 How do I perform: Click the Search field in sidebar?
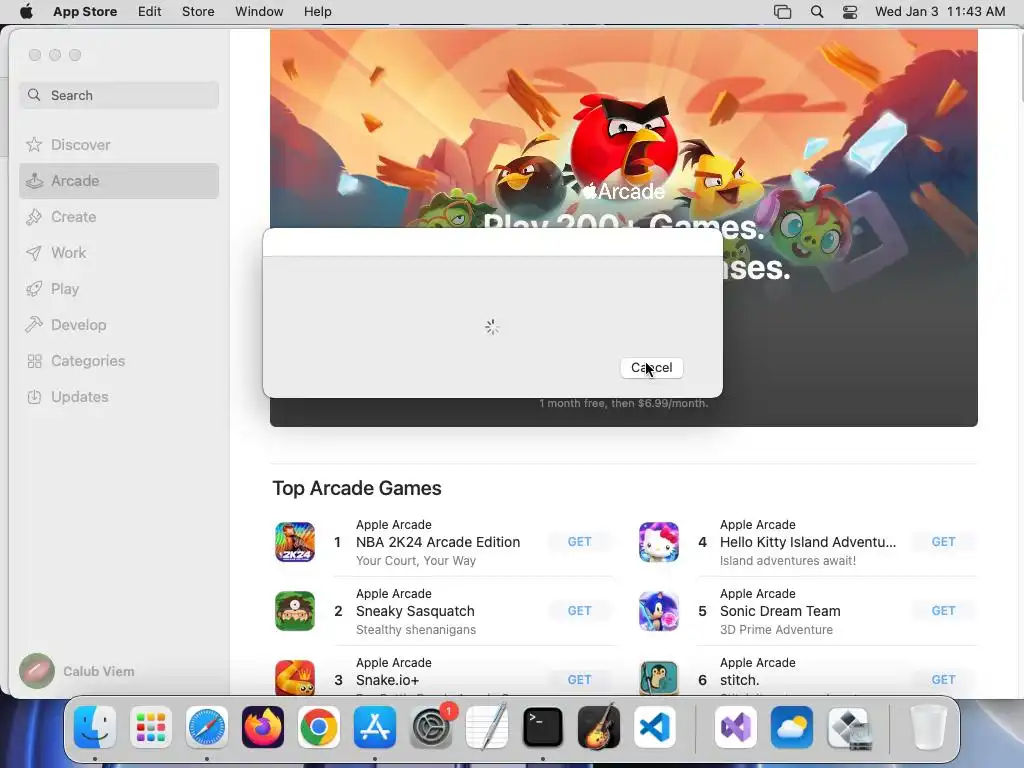pyautogui.click(x=119, y=95)
